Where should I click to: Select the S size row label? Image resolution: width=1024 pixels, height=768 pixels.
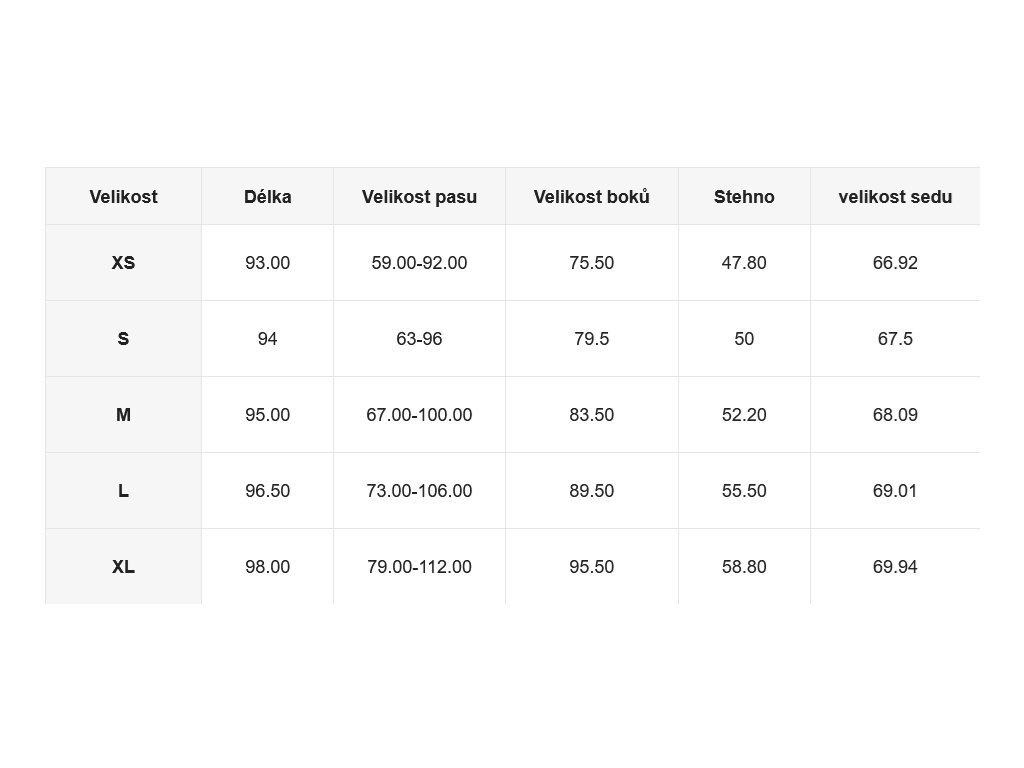(x=123, y=339)
